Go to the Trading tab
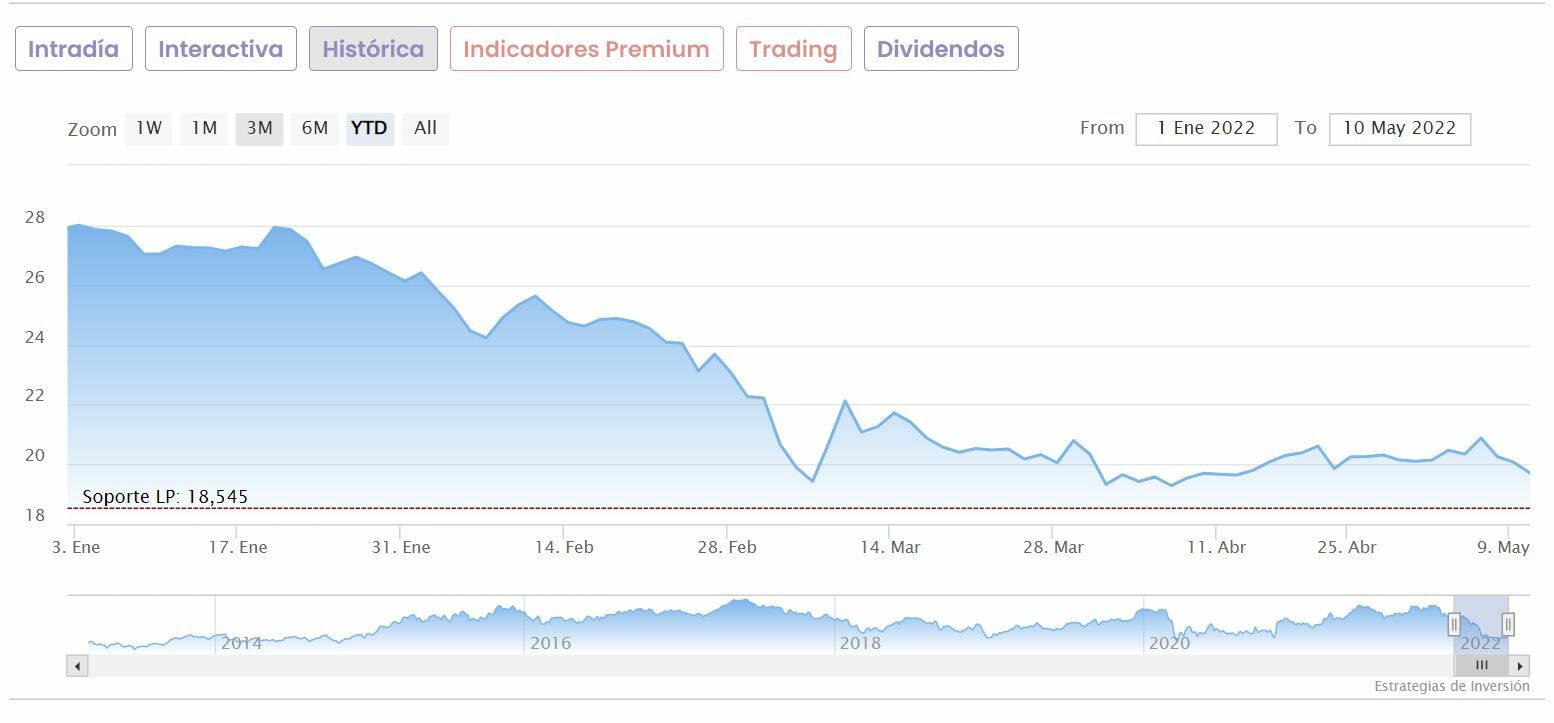1554x723 pixels. [793, 49]
